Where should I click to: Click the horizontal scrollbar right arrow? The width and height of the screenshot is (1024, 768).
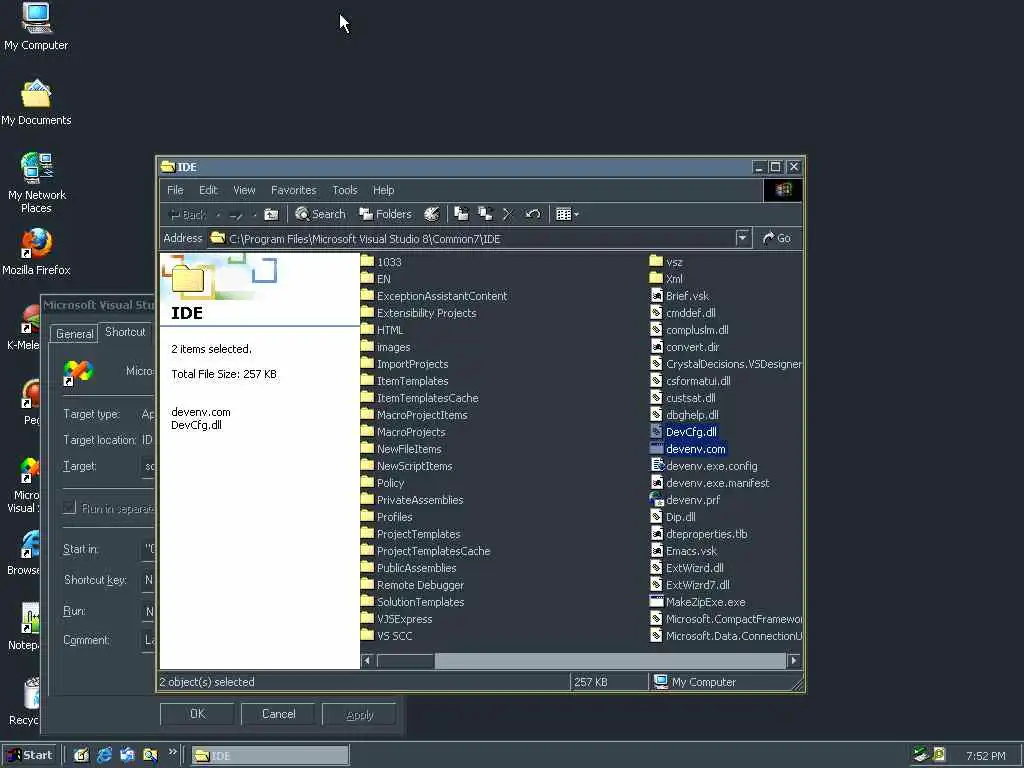click(793, 660)
